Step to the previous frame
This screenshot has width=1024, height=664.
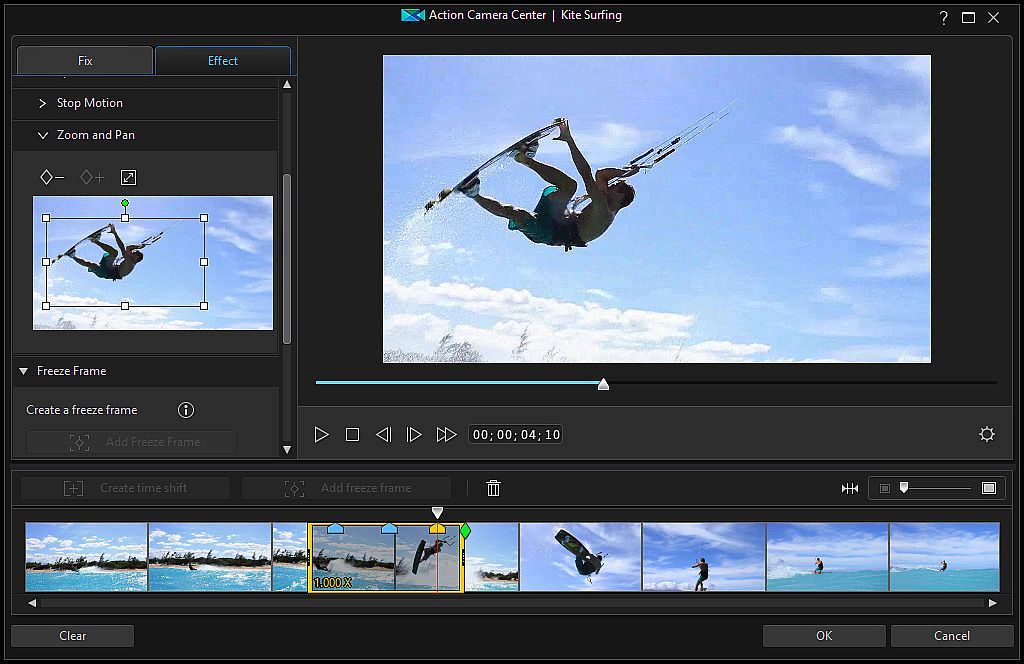click(383, 434)
